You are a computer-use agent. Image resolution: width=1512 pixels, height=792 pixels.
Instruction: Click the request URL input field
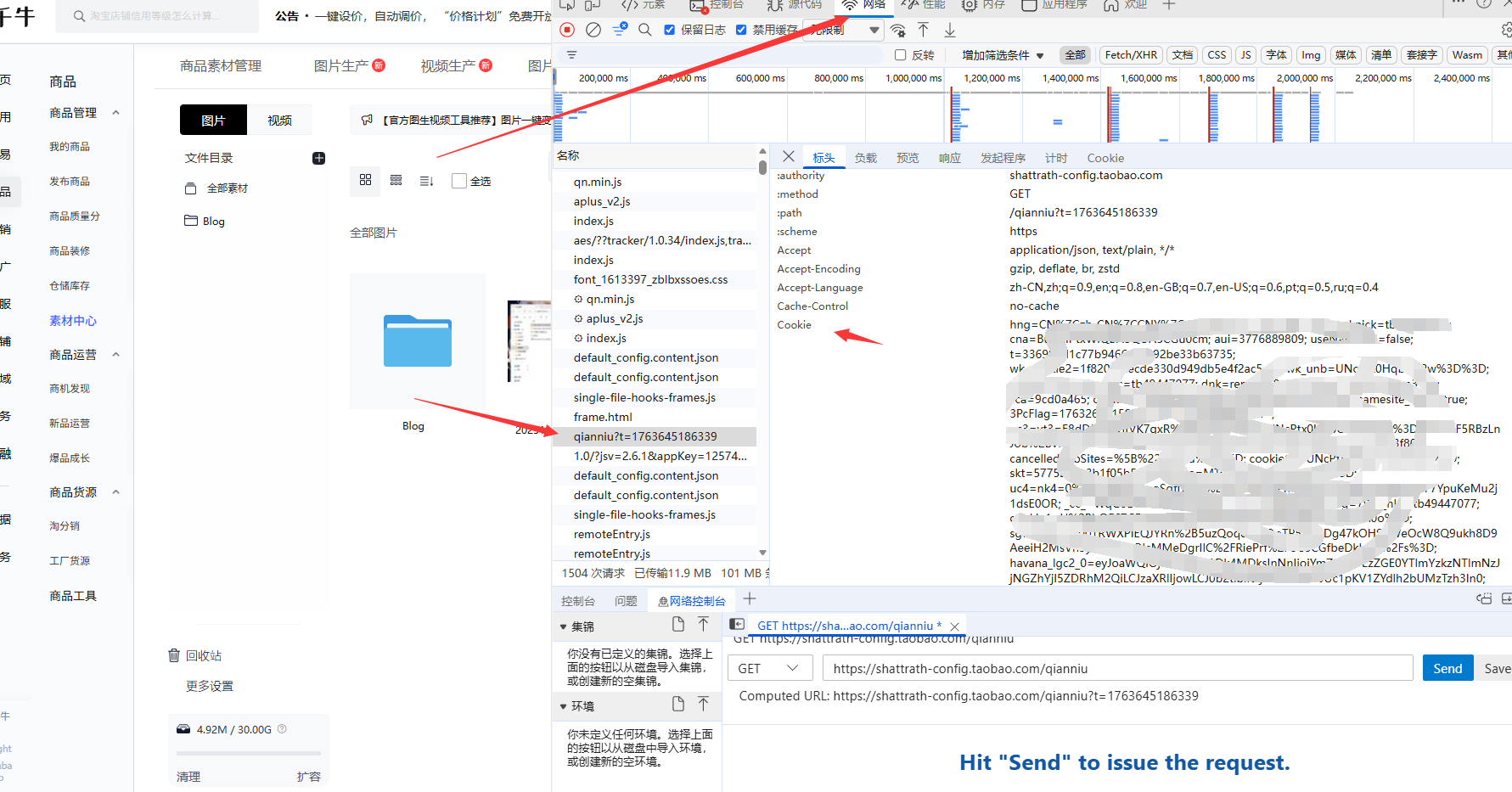(x=1117, y=668)
